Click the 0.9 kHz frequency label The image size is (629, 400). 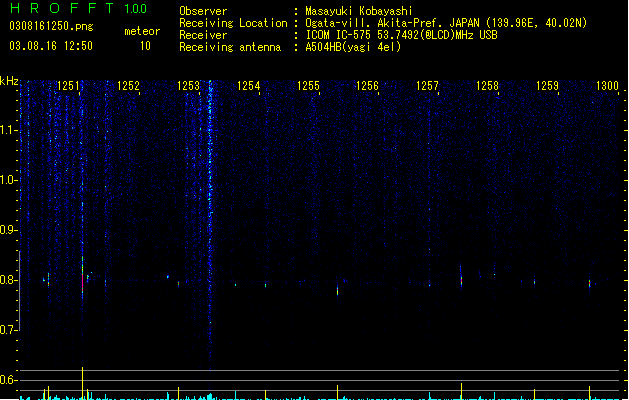(8, 230)
